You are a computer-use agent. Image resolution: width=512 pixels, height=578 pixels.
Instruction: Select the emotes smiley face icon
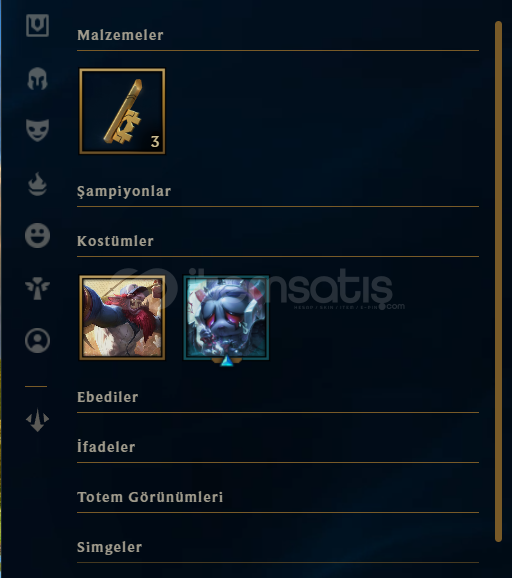pyautogui.click(x=37, y=235)
